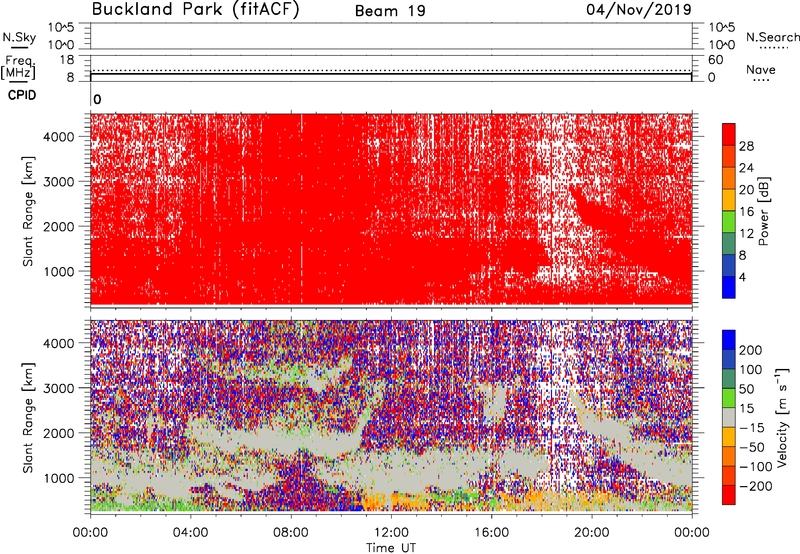Click the solid frequency line in Freq panel
Image resolution: width=800 pixels, height=554 pixels.
pos(391,74)
